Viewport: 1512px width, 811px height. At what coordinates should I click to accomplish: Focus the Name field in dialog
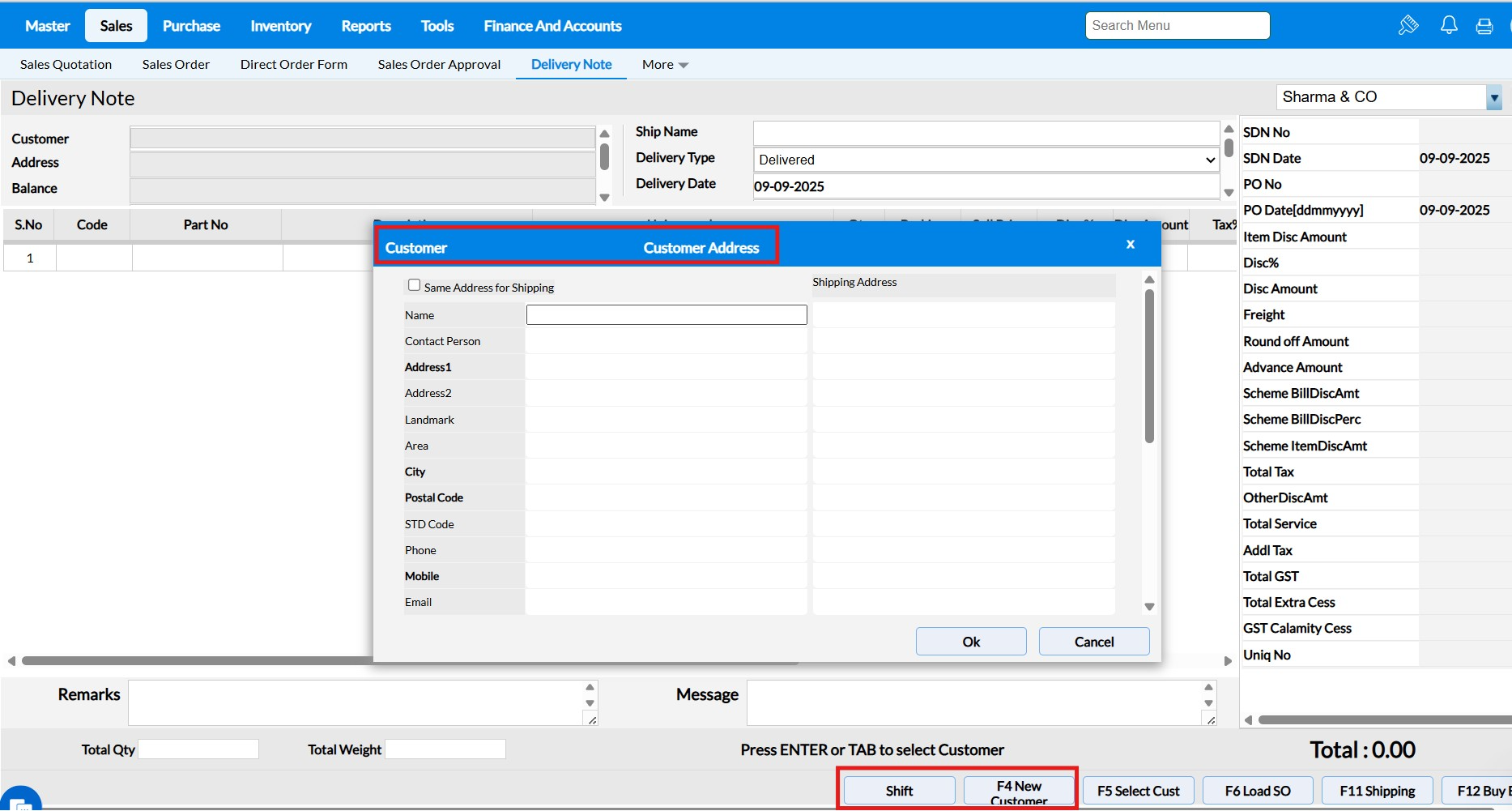[x=666, y=315]
